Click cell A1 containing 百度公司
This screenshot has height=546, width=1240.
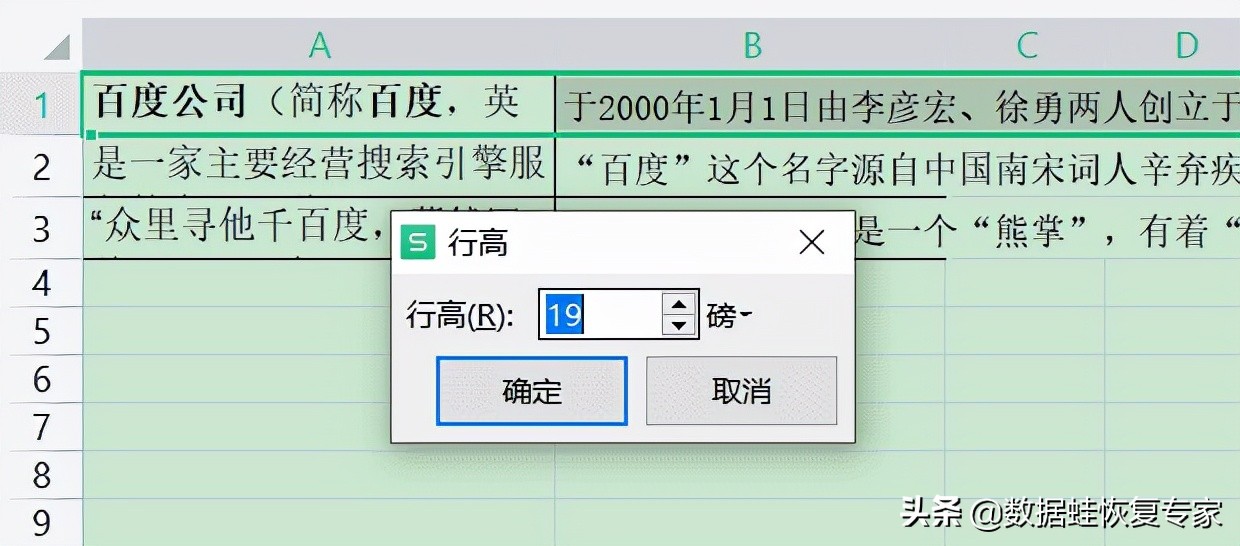[x=318, y=103]
